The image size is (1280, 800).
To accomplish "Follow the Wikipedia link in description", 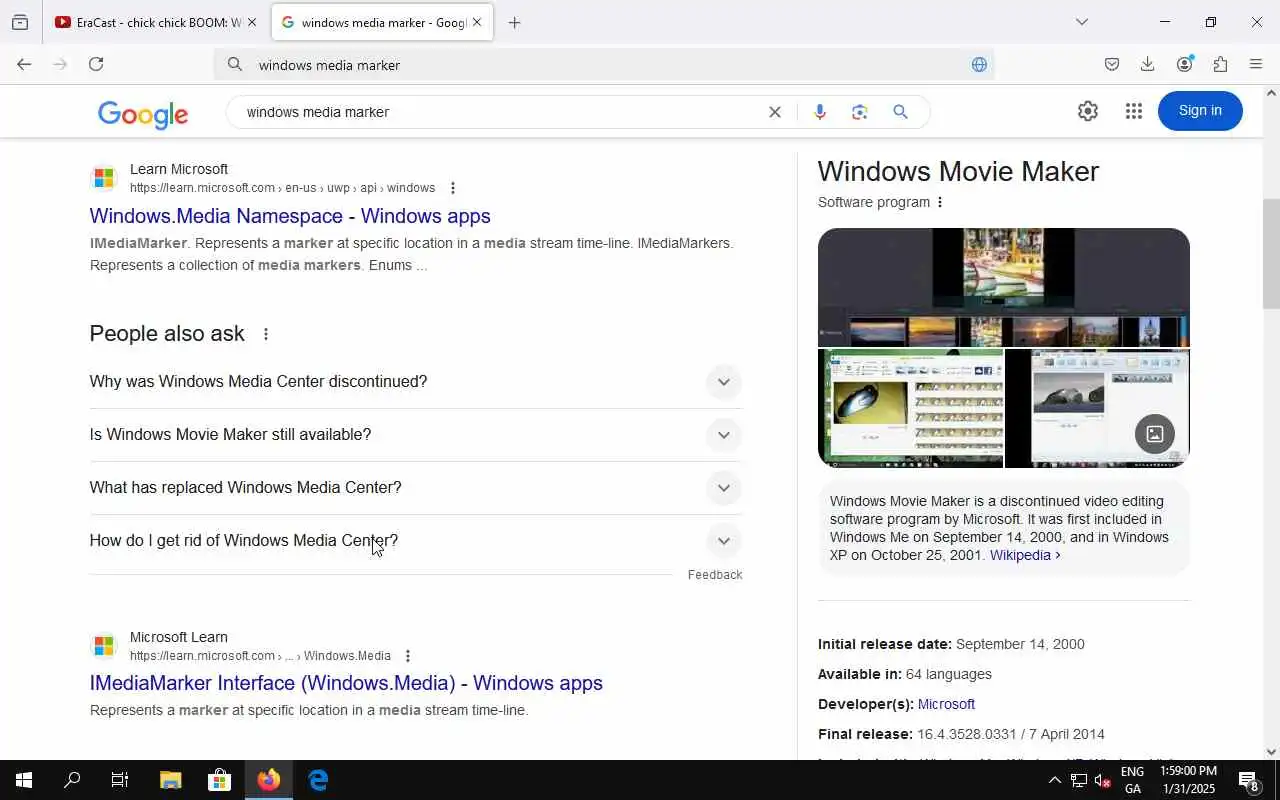I will click(x=1025, y=555).
